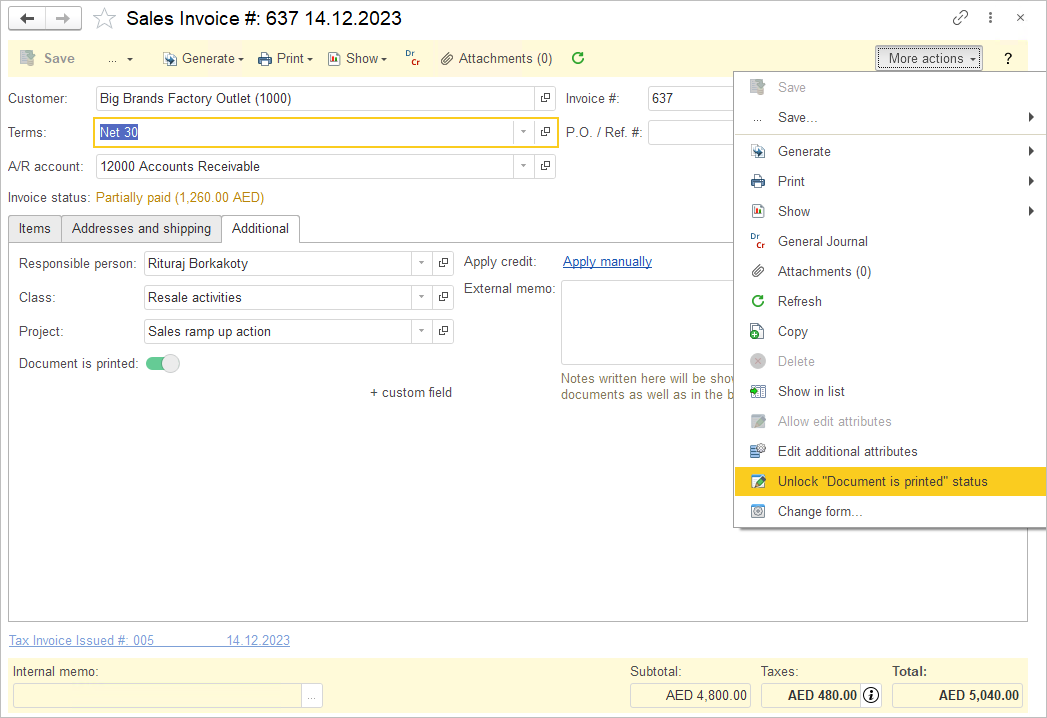1047x718 pixels.
Task: Expand the Terms dropdown arrow
Action: tap(523, 133)
